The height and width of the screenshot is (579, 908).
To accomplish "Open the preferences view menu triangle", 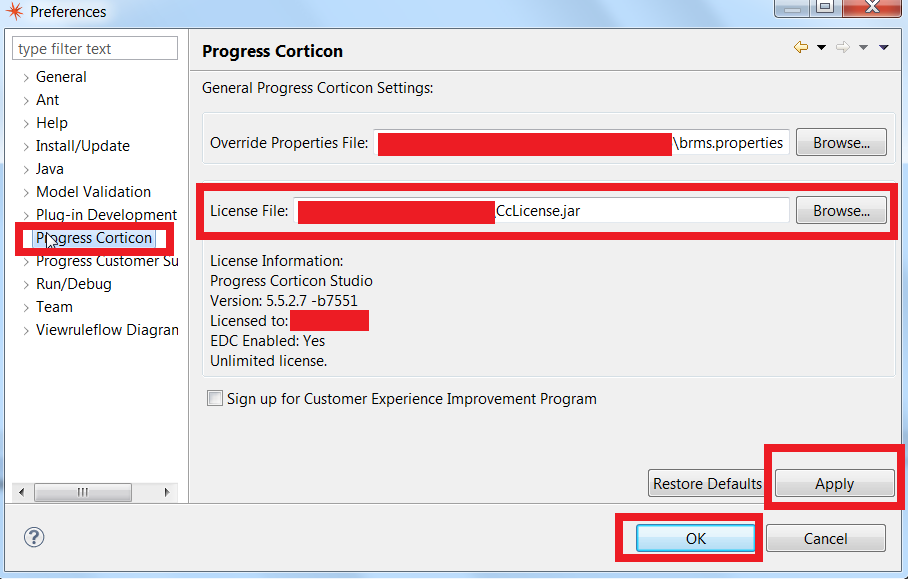I will click(x=884, y=47).
